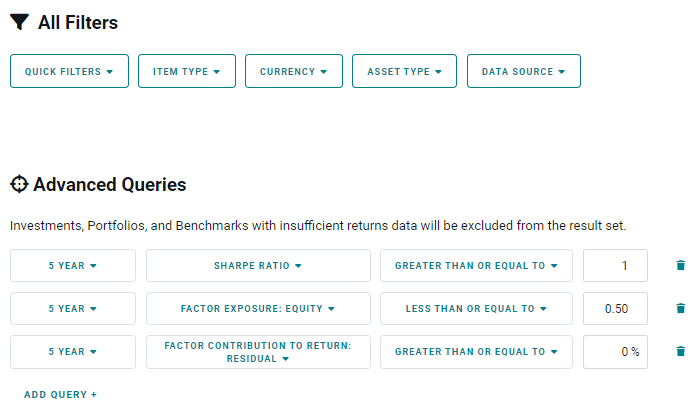Open the Data Source dropdown
698x410 pixels.
click(523, 71)
